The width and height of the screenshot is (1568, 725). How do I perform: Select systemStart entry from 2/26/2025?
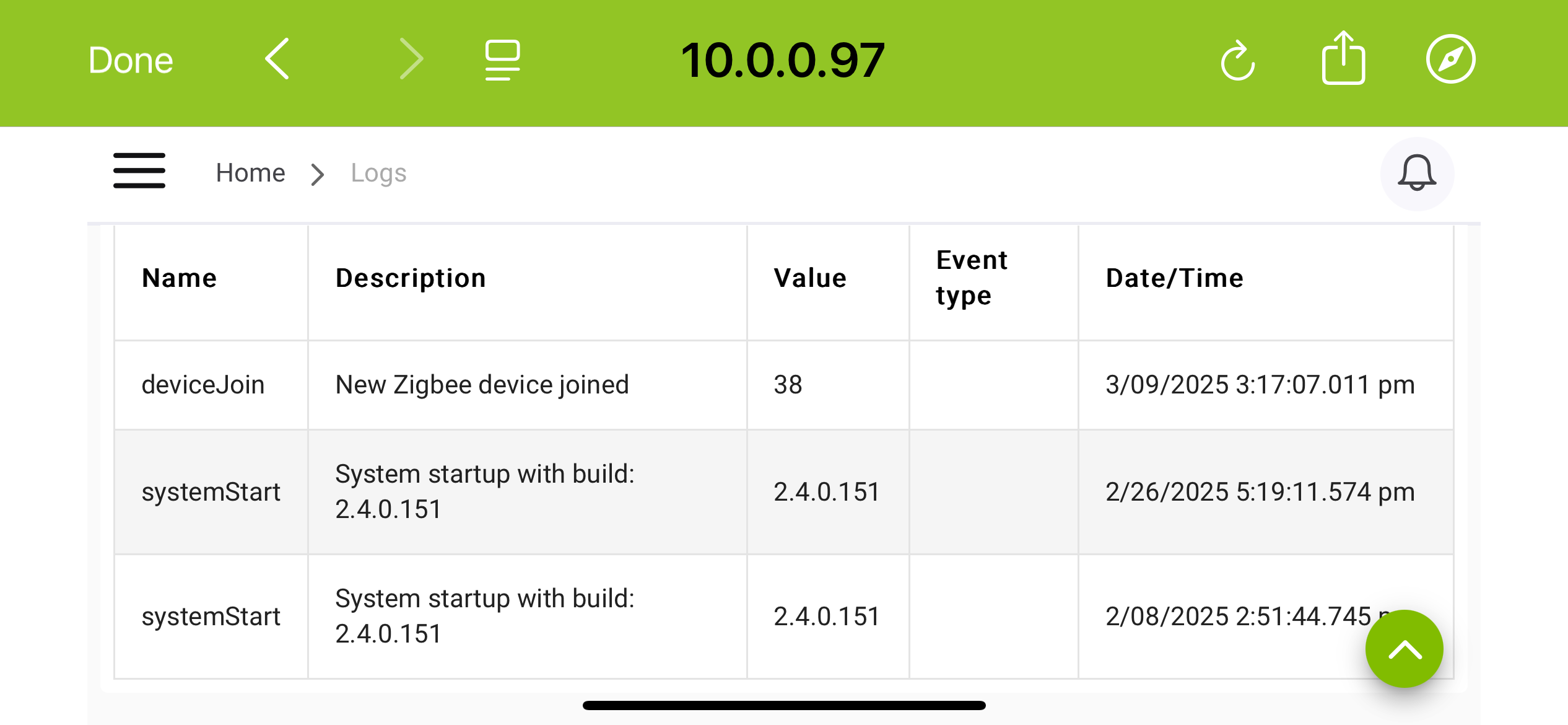point(783,492)
